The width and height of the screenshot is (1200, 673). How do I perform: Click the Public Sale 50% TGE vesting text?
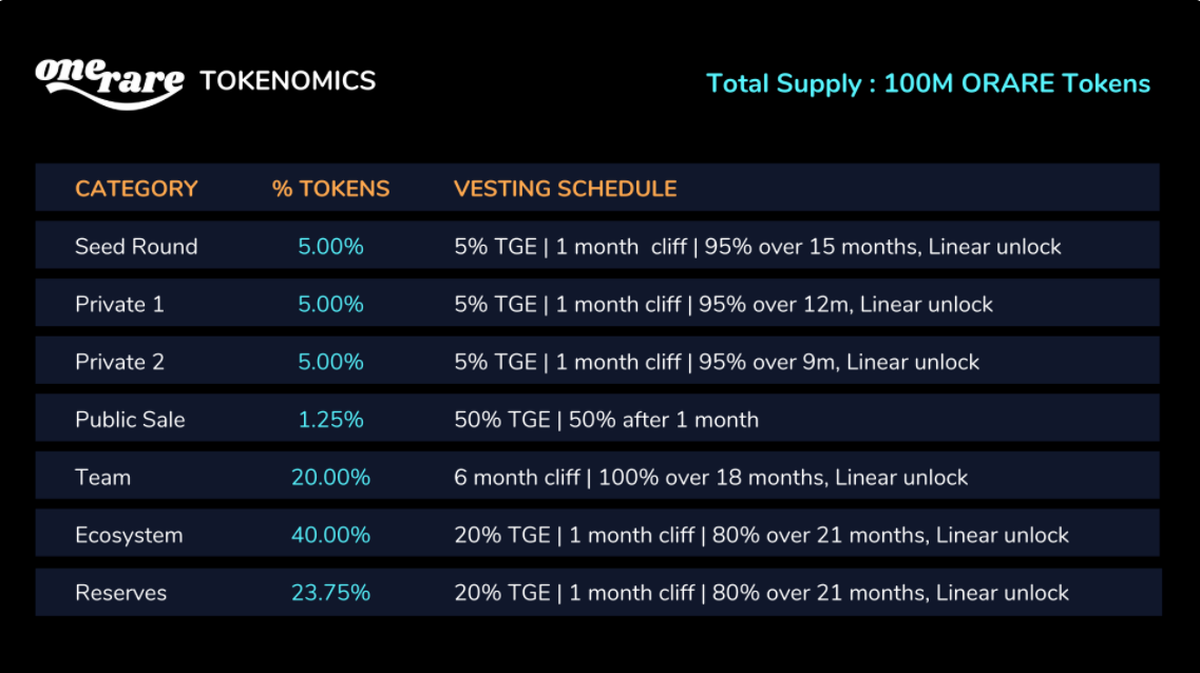pos(606,420)
